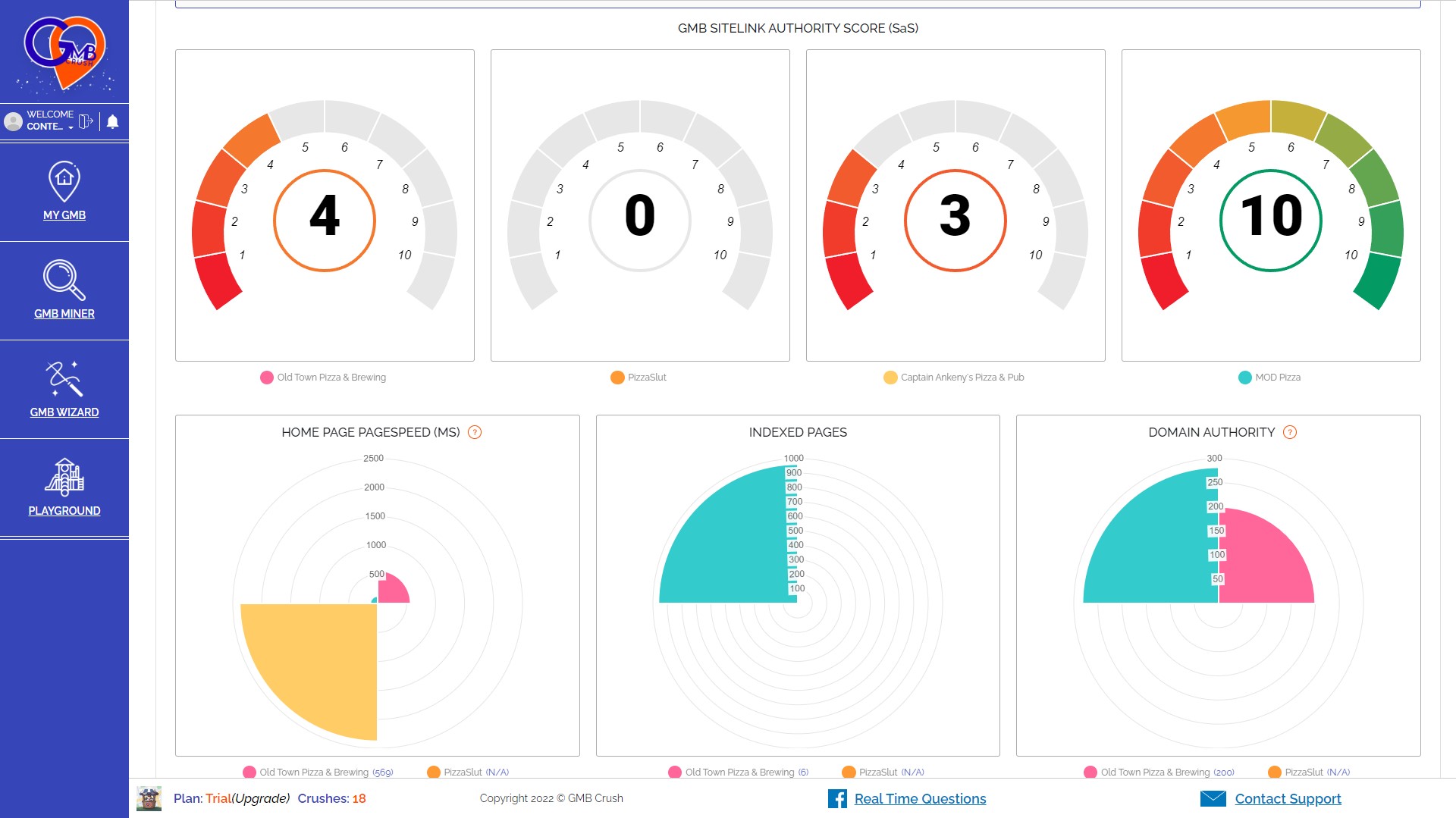
Task: Click the score 0 gauge center
Action: tap(640, 220)
